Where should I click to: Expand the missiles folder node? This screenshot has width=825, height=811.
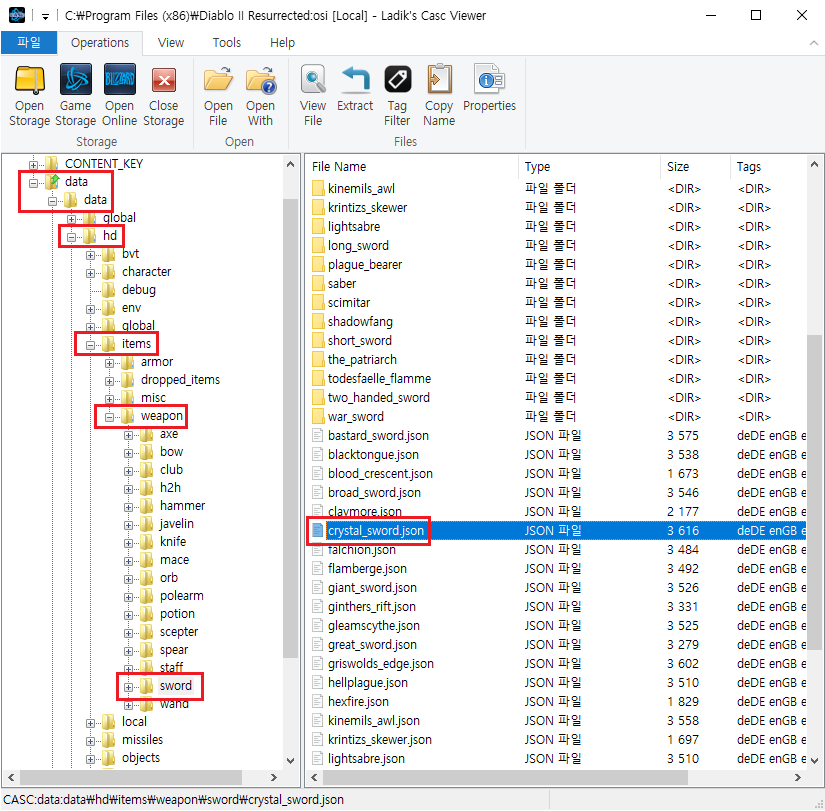coord(90,741)
